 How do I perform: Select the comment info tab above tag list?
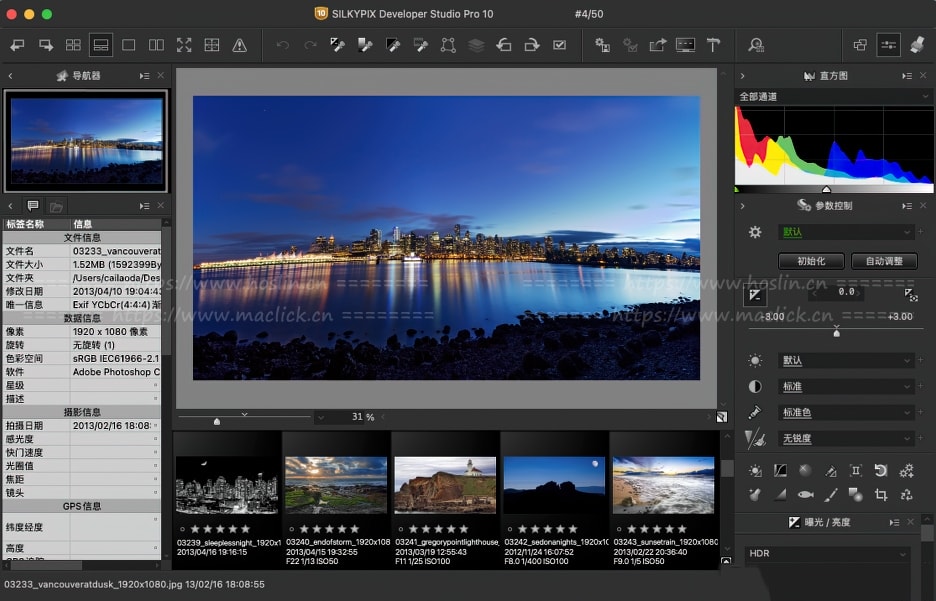33,206
